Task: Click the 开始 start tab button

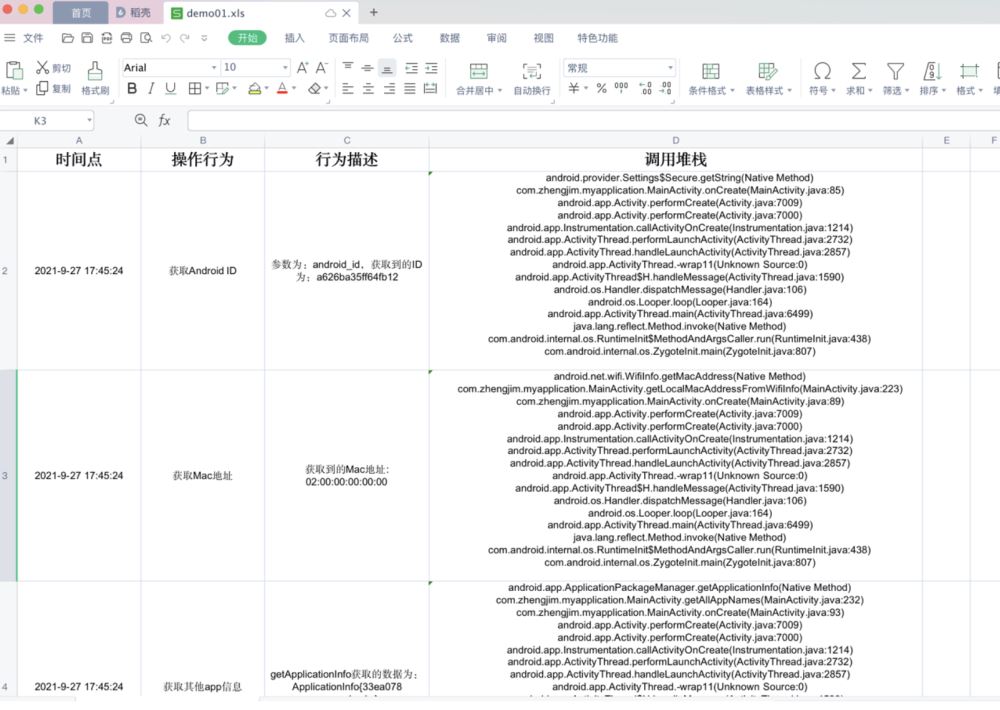Action: coord(247,38)
